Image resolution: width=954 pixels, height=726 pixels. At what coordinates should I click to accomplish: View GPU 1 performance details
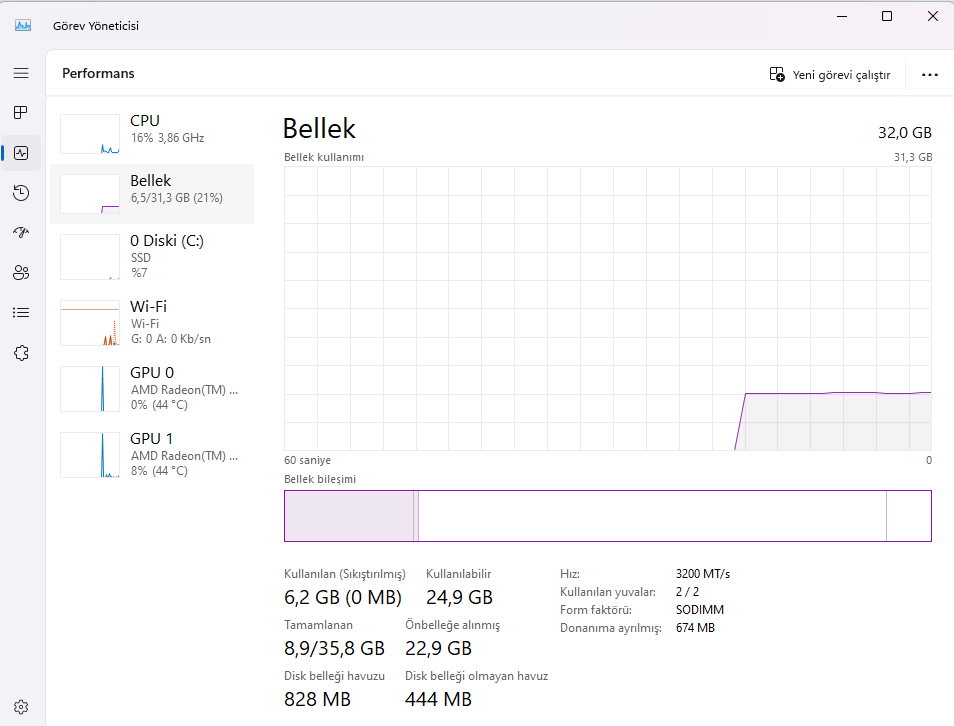(x=152, y=454)
